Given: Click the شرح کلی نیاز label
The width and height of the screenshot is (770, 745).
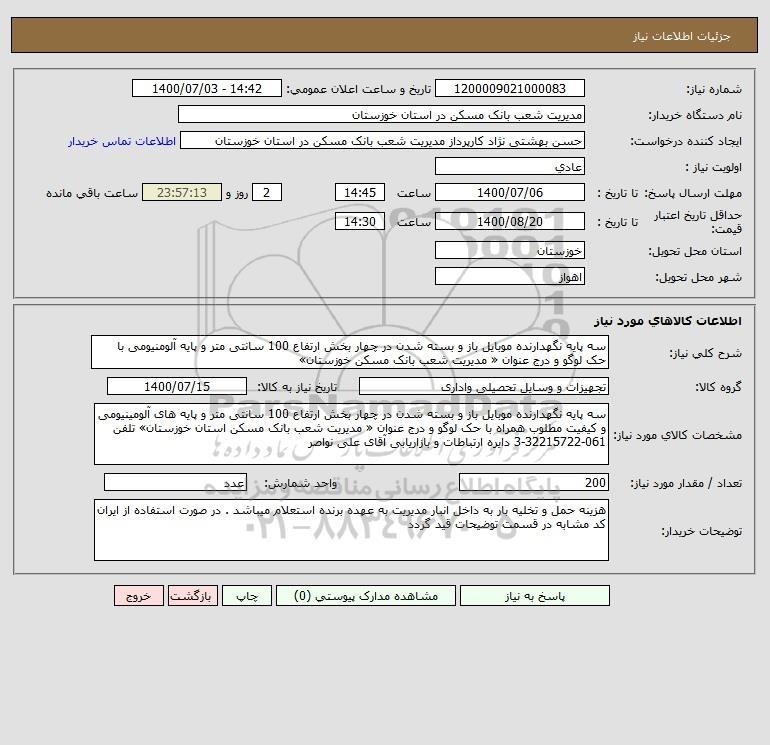Looking at the screenshot, I should point(706,354).
